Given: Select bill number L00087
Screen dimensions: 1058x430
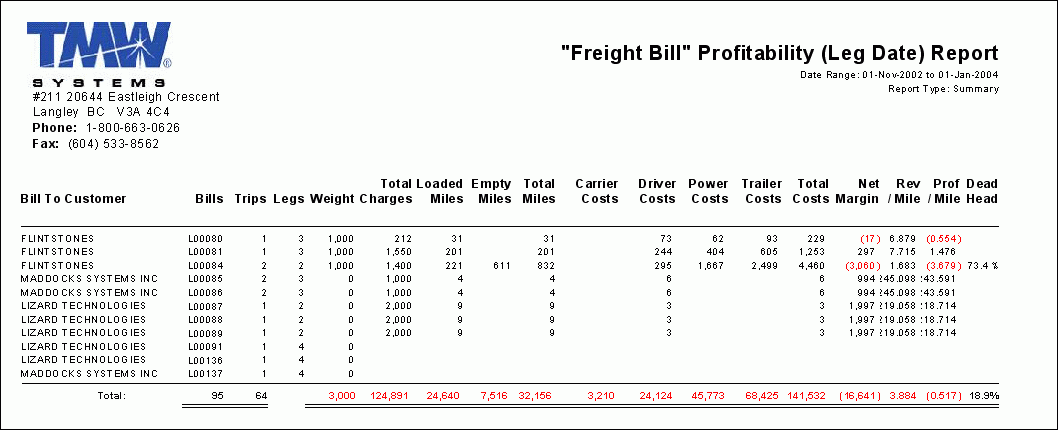Looking at the screenshot, I should 205,305.
